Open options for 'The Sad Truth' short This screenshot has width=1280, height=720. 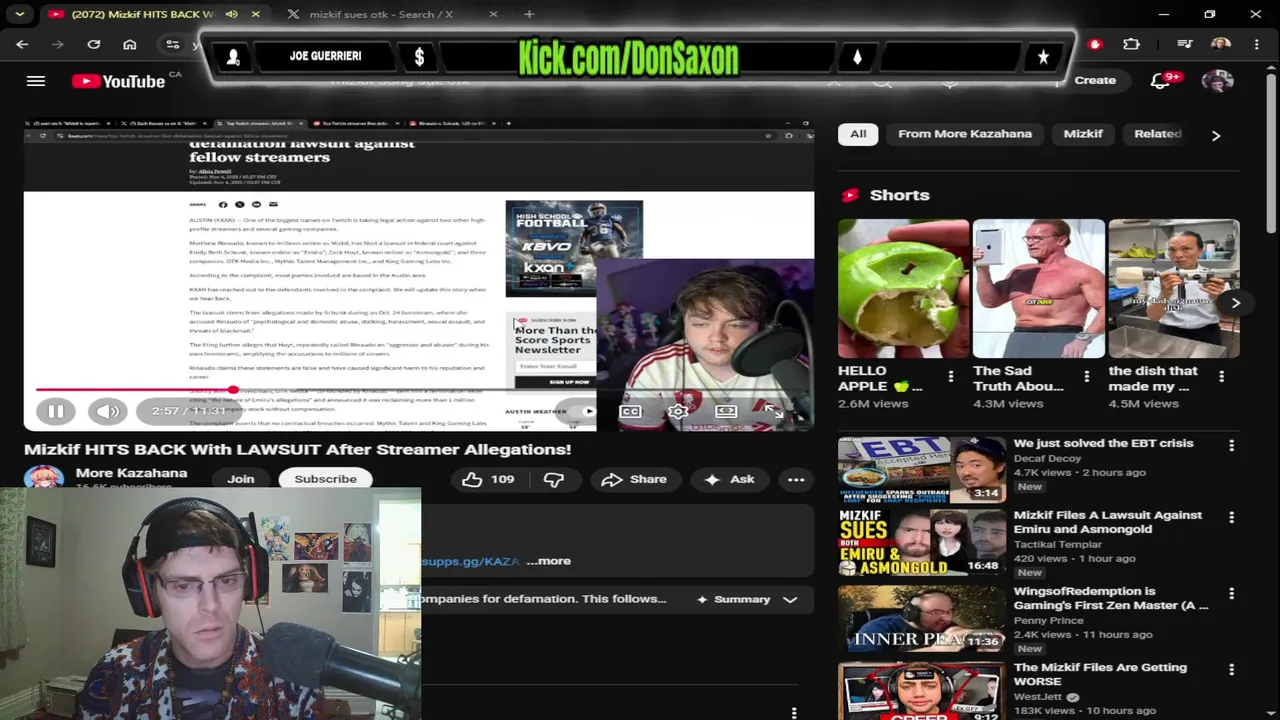tap(1086, 377)
